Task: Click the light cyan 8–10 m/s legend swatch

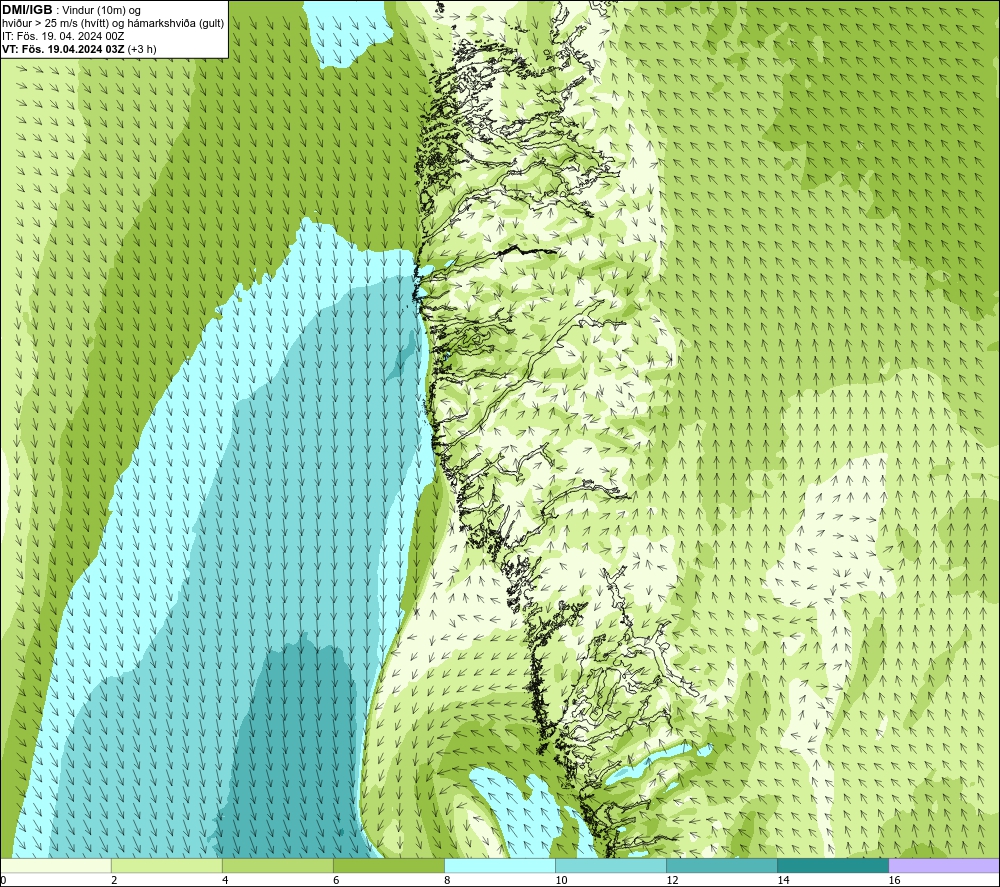Action: point(499,865)
